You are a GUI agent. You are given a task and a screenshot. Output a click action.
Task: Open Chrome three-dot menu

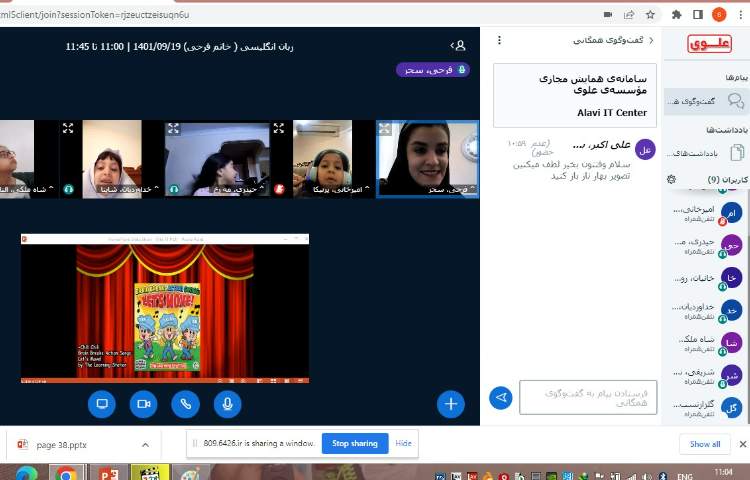740,15
